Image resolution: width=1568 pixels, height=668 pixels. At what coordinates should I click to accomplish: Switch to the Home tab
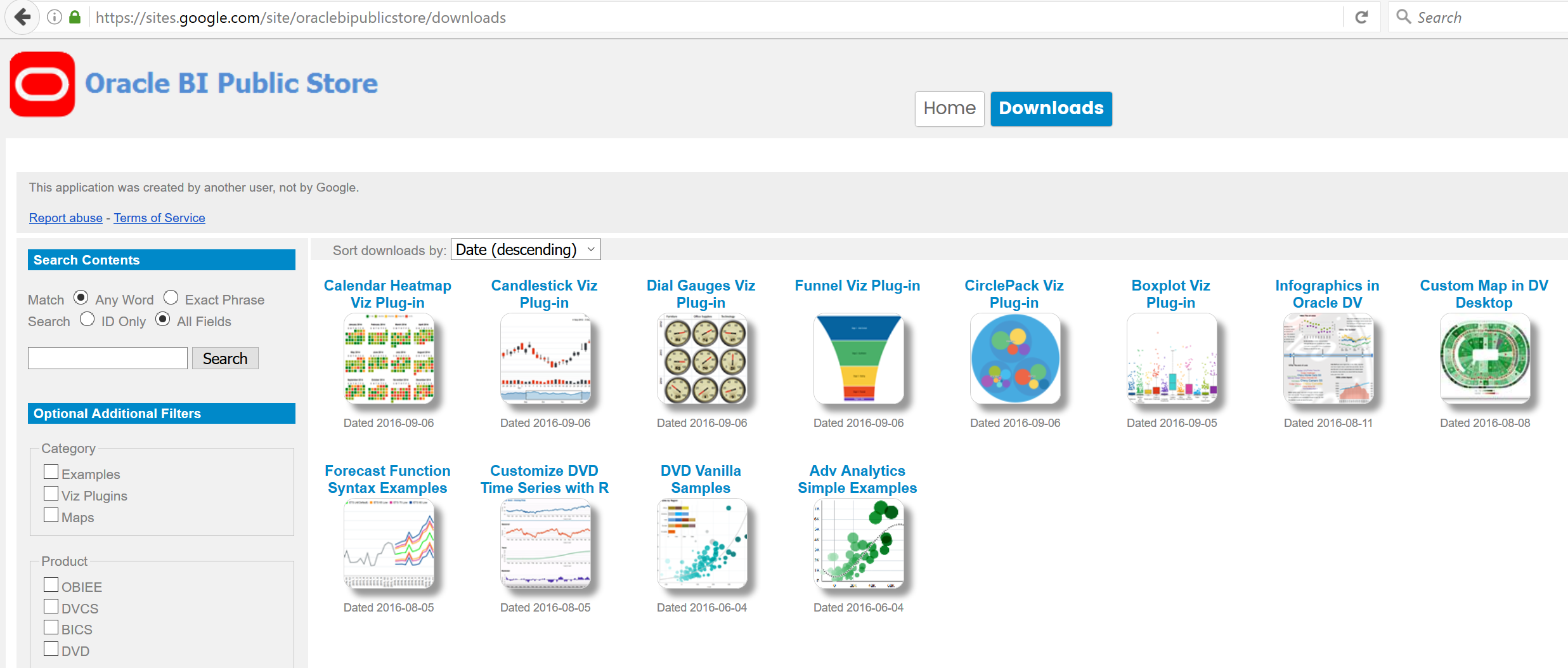click(949, 108)
